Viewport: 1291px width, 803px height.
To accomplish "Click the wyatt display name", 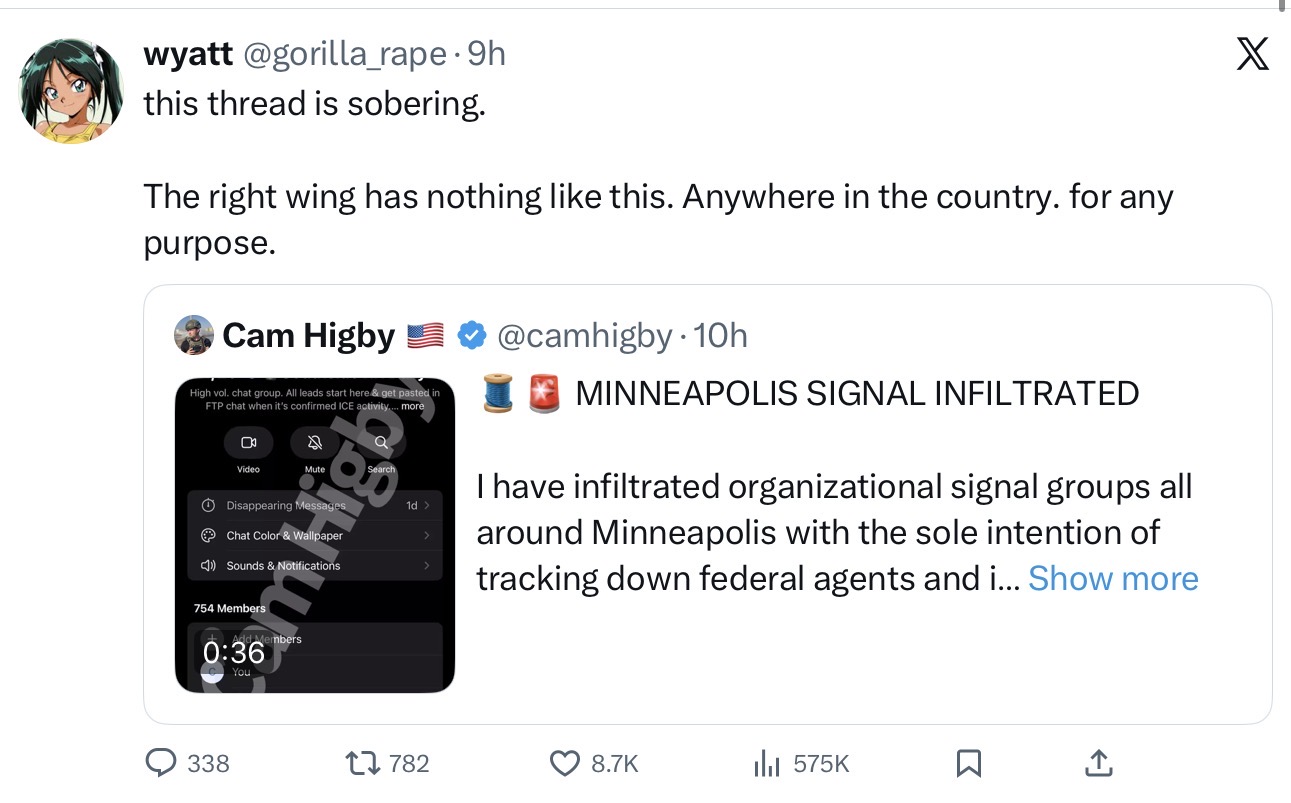I will pos(188,54).
